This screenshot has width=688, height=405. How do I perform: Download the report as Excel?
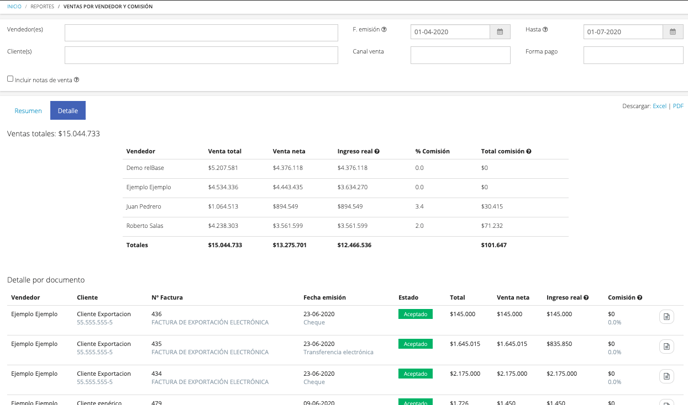click(x=659, y=106)
